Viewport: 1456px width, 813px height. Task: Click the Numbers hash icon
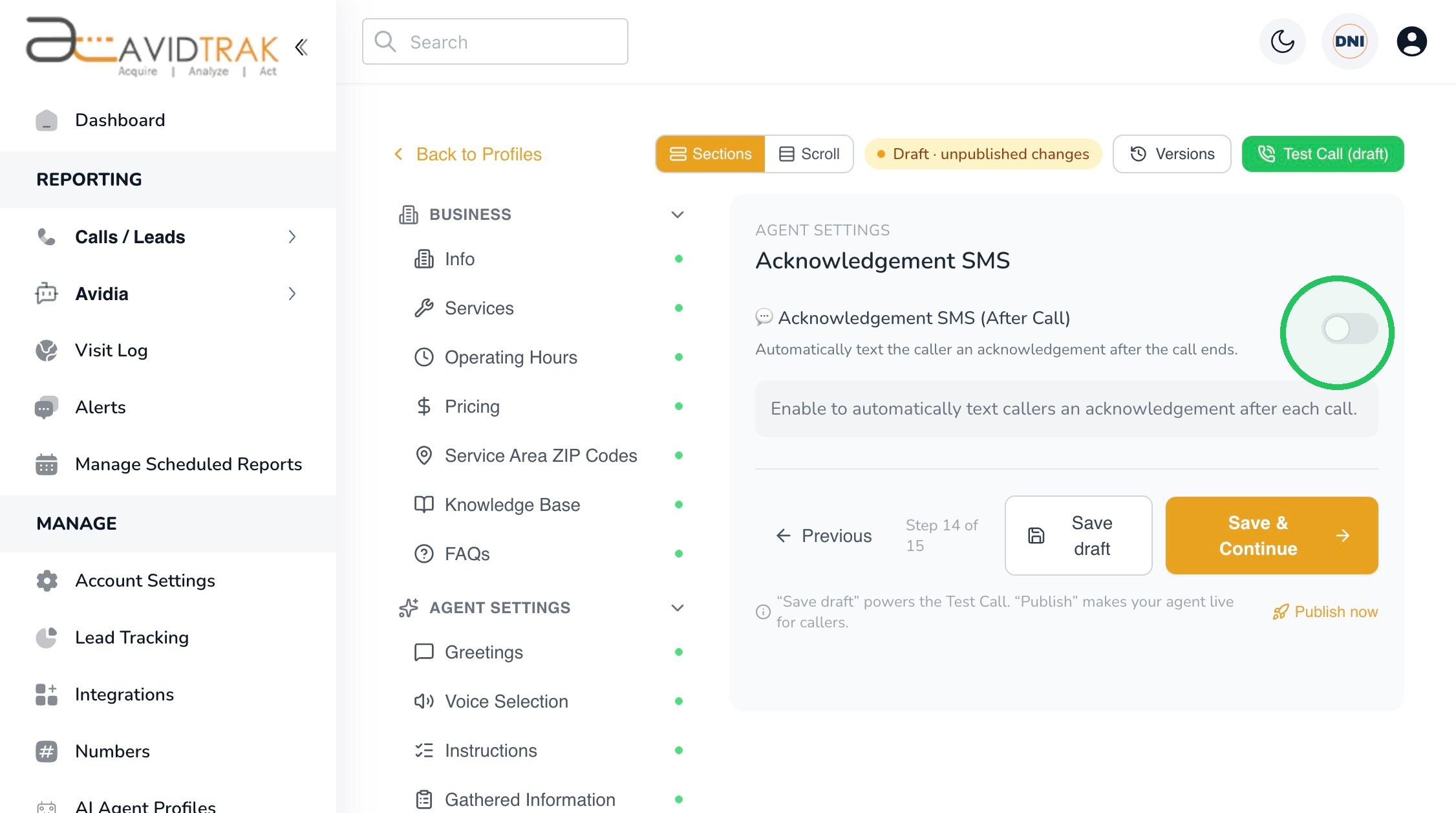[47, 752]
